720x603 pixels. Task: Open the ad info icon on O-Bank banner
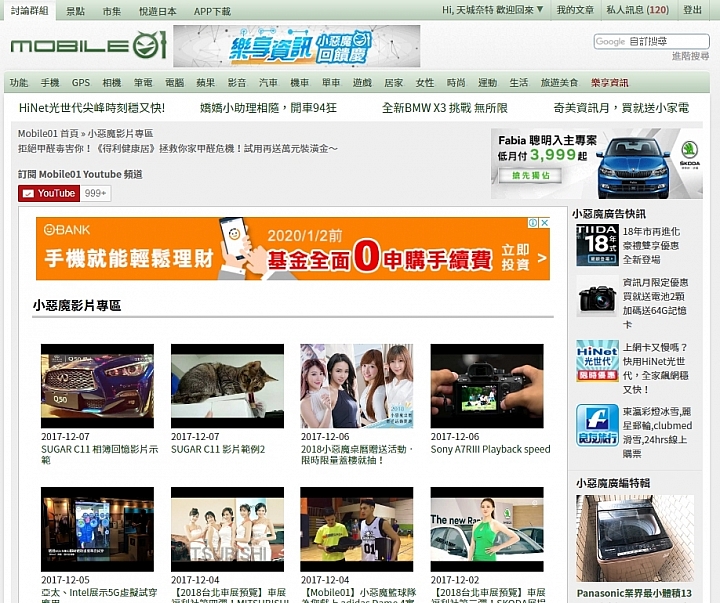pos(533,223)
